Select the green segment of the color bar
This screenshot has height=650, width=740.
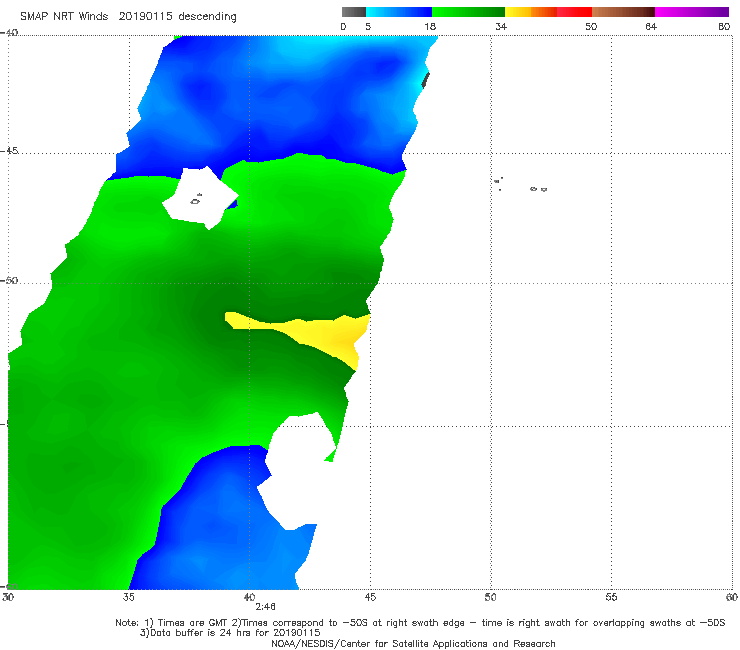468,12
